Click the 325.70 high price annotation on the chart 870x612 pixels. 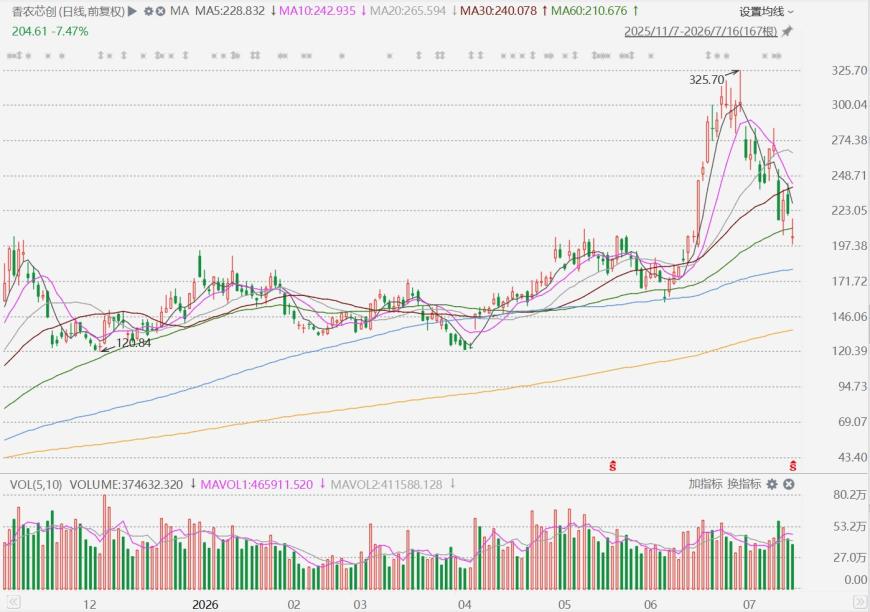point(706,80)
